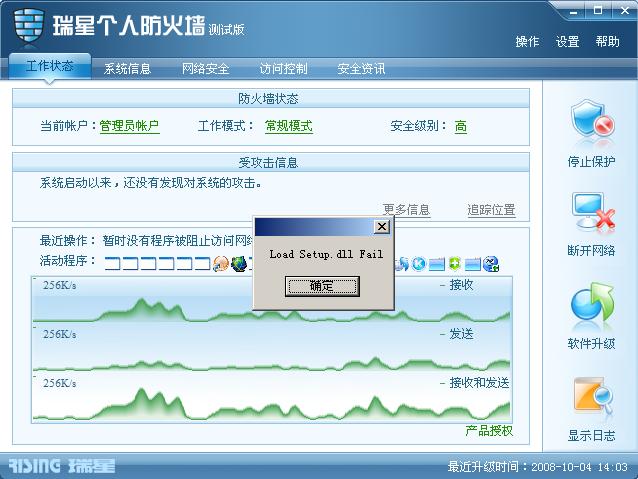Switch to the 工作状态 tab

(50, 66)
